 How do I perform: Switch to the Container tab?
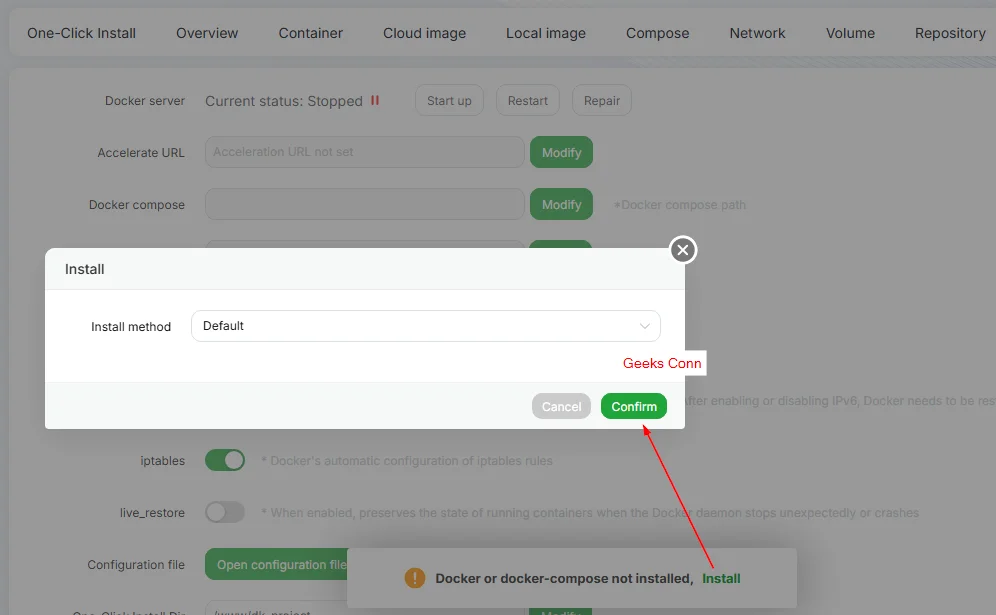310,33
